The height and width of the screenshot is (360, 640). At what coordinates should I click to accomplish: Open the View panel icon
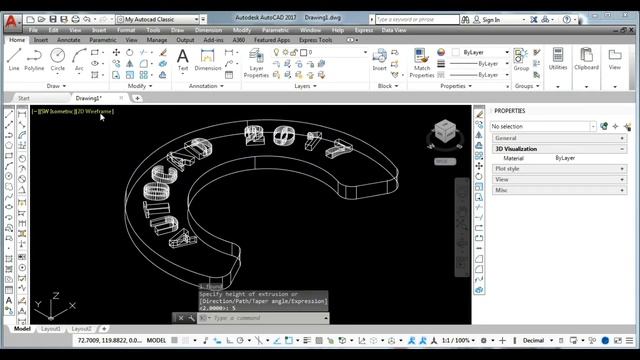tap(615, 58)
